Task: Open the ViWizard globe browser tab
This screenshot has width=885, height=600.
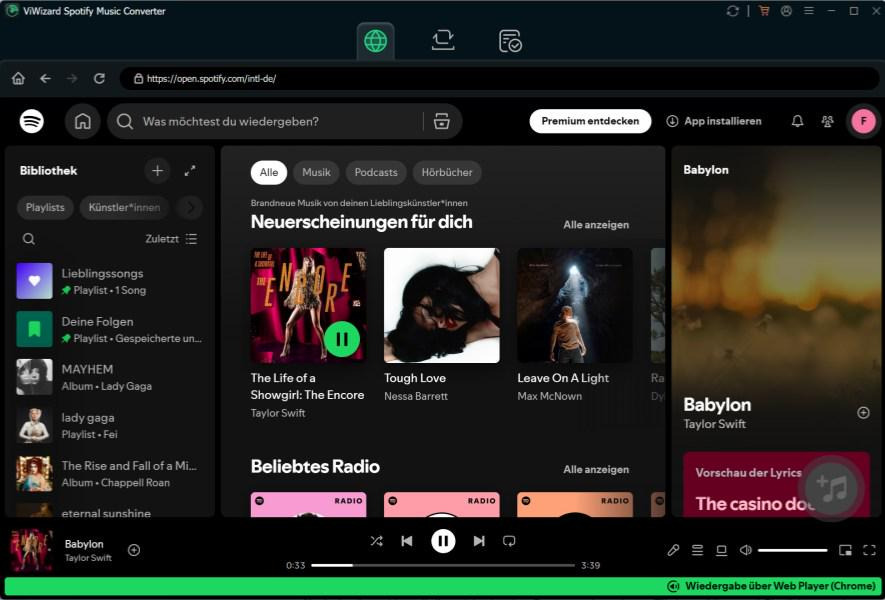Action: coord(375,41)
